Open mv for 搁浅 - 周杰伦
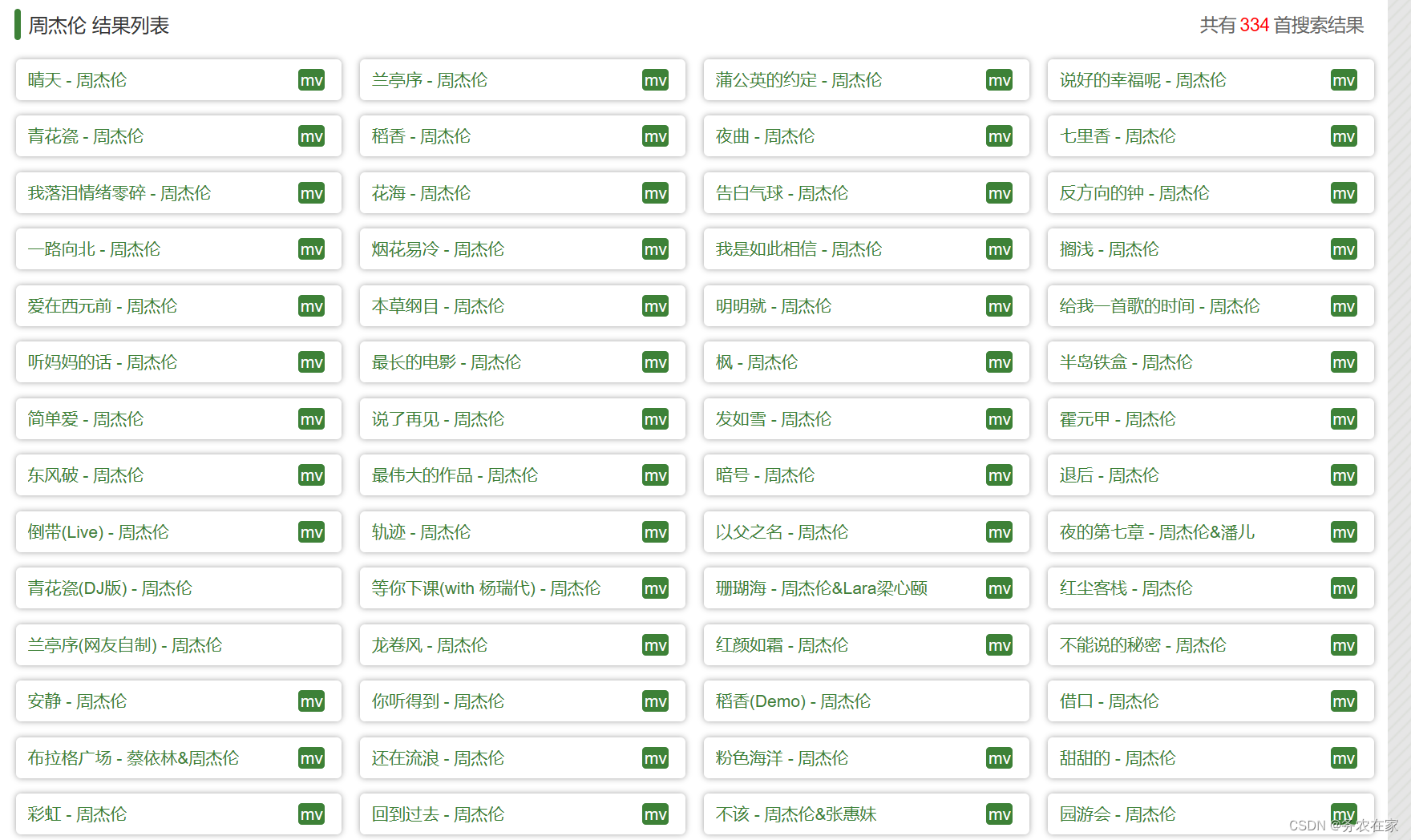This screenshot has height=840, width=1411. click(1344, 249)
